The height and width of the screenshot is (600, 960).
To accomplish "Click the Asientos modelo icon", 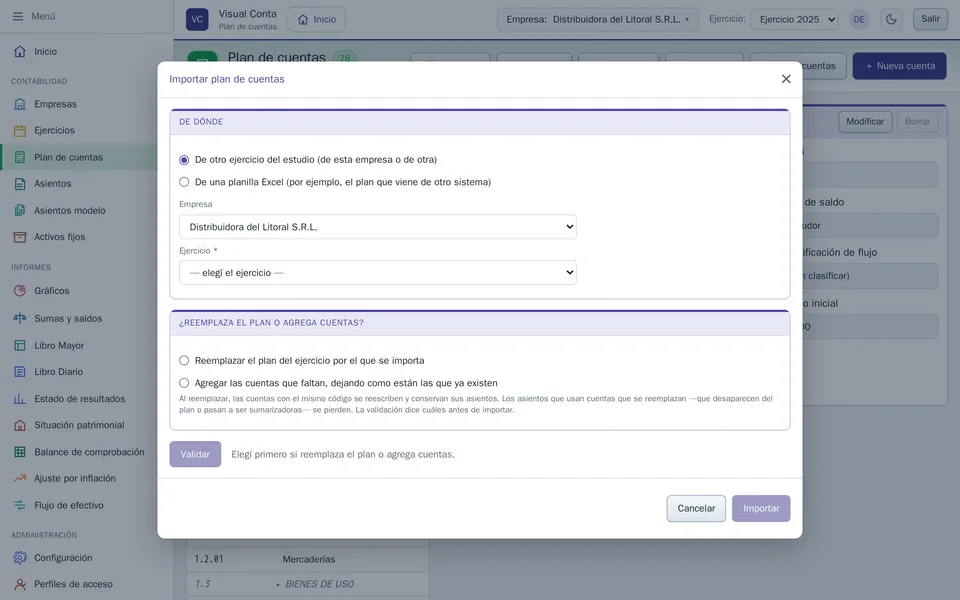I will (20, 211).
